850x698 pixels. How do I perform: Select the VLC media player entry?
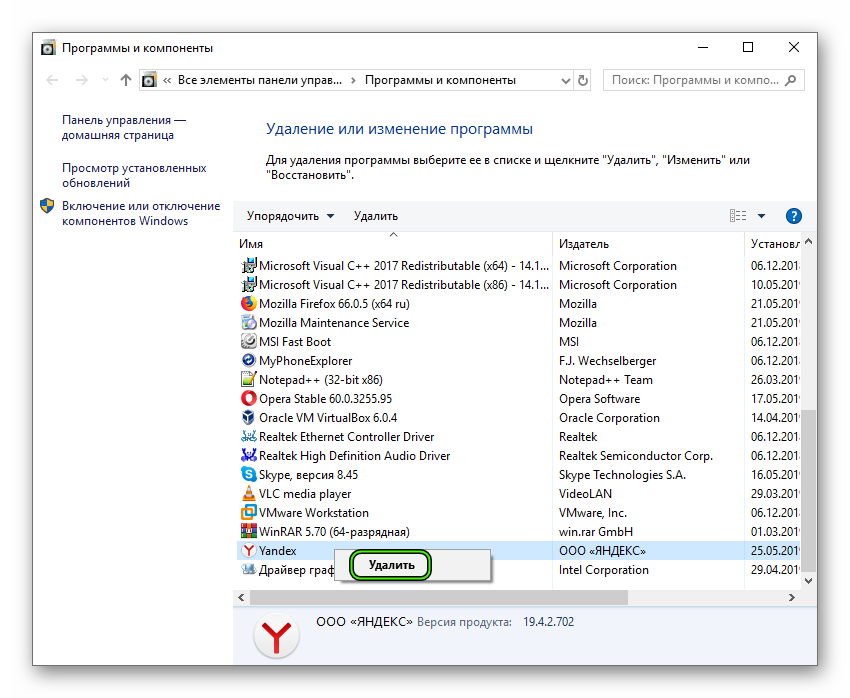click(x=518, y=493)
